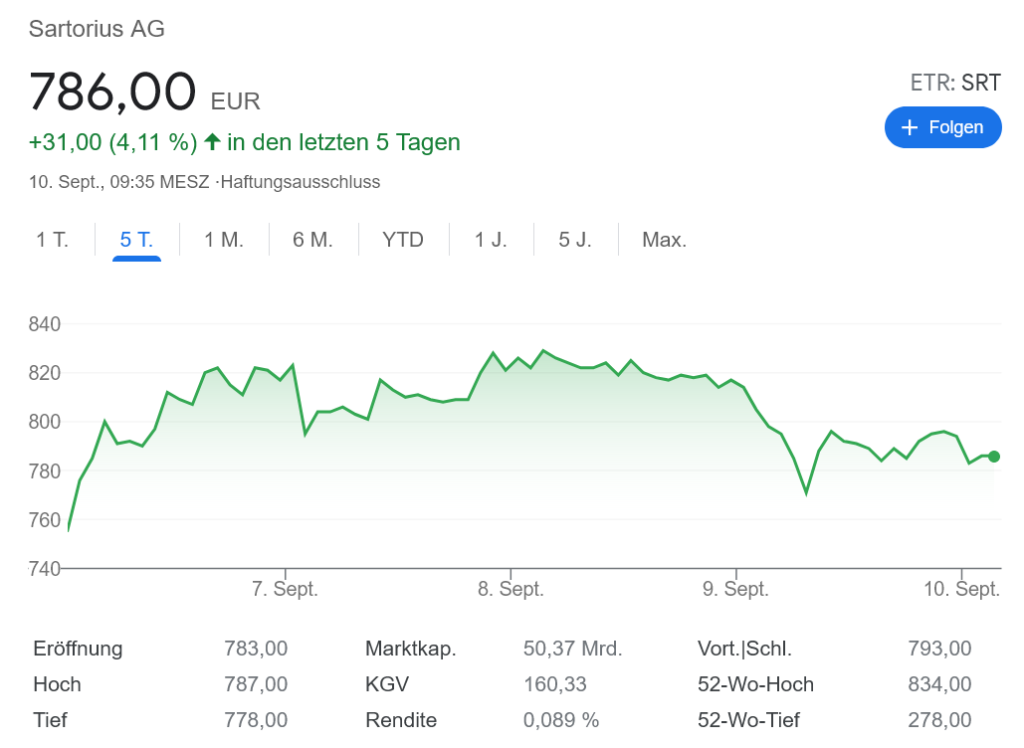Viewport: 1024px width, 748px height.
Task: Switch chart to 6 M. view
Action: pyautogui.click(x=312, y=240)
